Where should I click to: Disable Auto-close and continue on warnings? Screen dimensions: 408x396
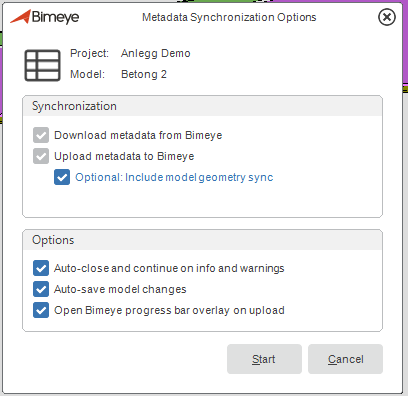(41, 268)
